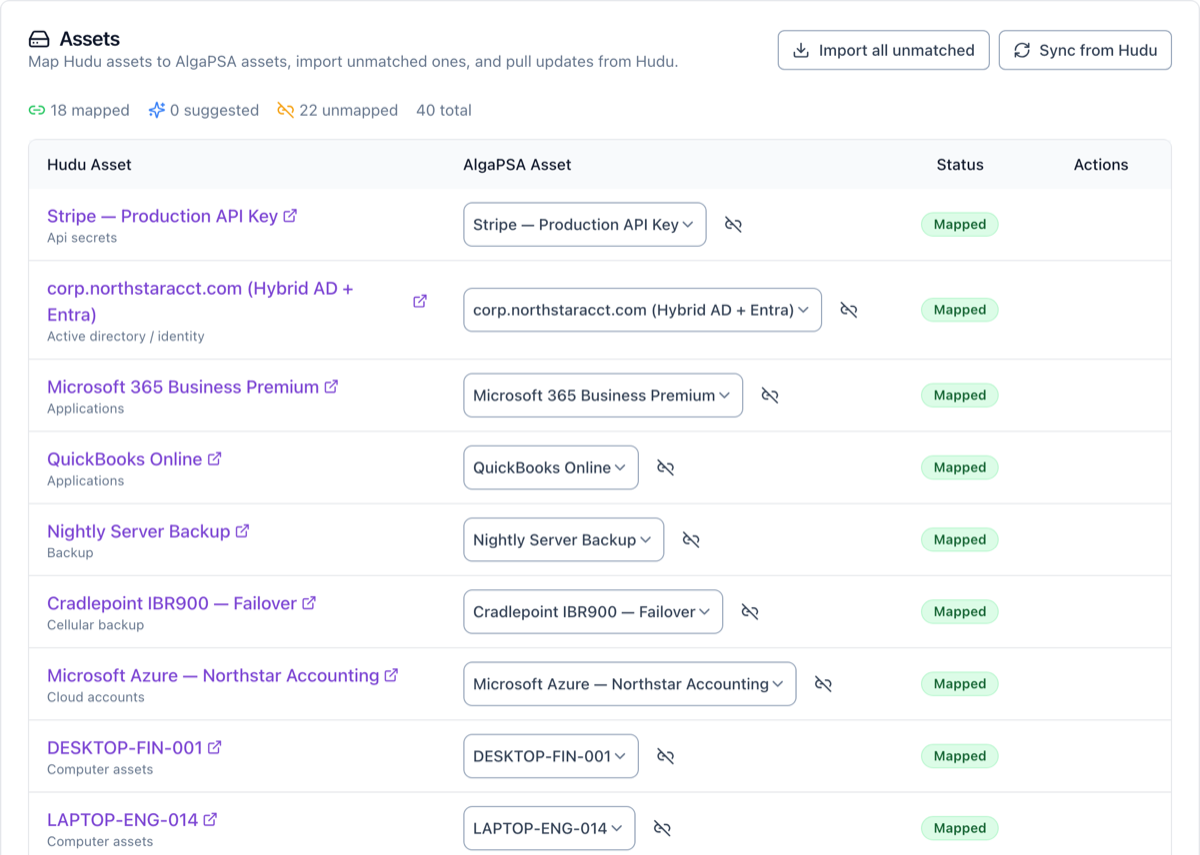Click the Hudu Asset column header

click(89, 165)
